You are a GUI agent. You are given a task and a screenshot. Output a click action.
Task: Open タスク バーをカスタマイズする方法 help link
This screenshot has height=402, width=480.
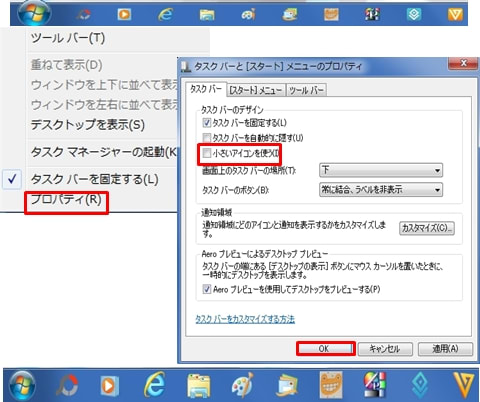pyautogui.click(x=245, y=319)
